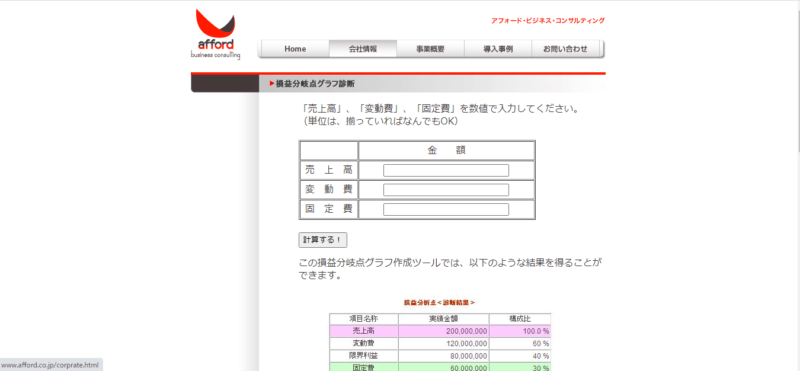Click the アフォード・ビジネス・コンサルティング header text
This screenshot has width=800, height=371.
pos(548,21)
